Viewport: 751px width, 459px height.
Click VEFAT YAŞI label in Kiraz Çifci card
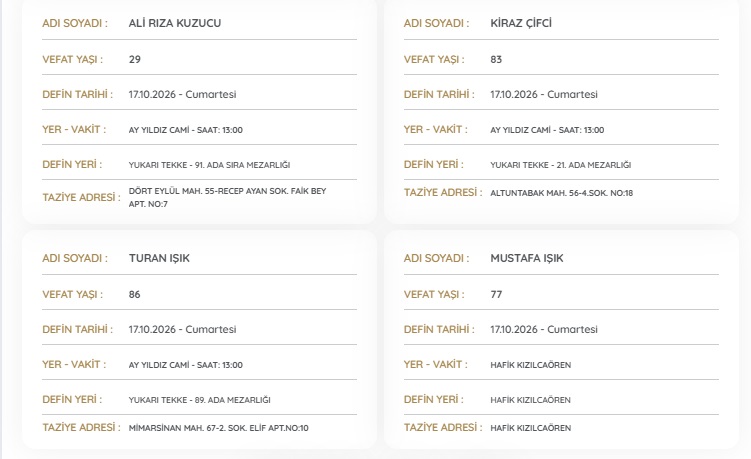434,59
